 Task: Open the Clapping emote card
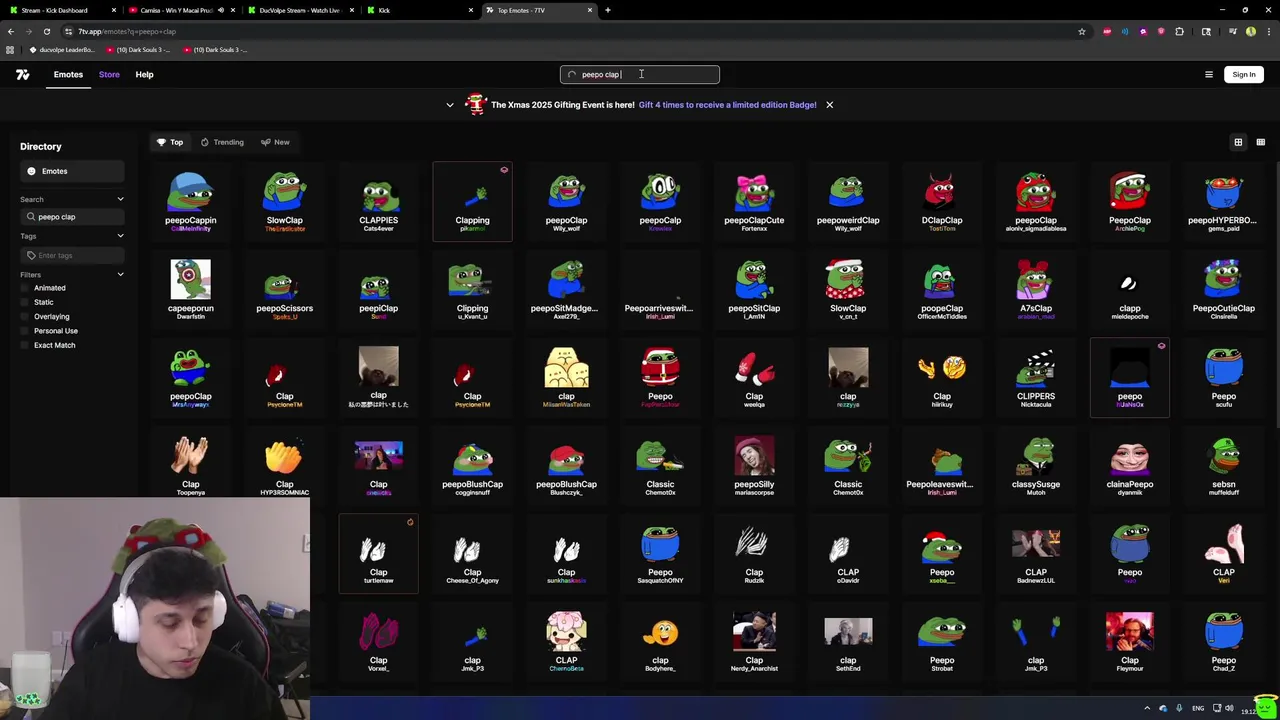(x=472, y=202)
